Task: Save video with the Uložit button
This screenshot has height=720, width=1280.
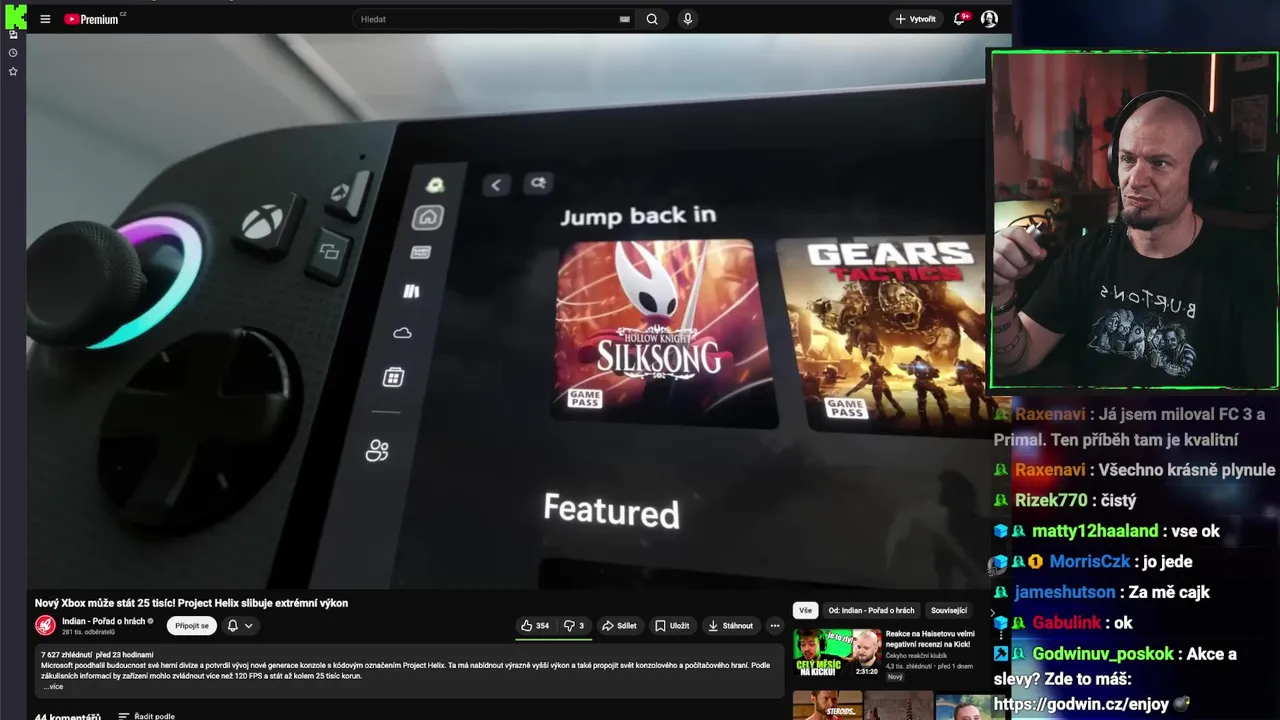Action: point(672,626)
